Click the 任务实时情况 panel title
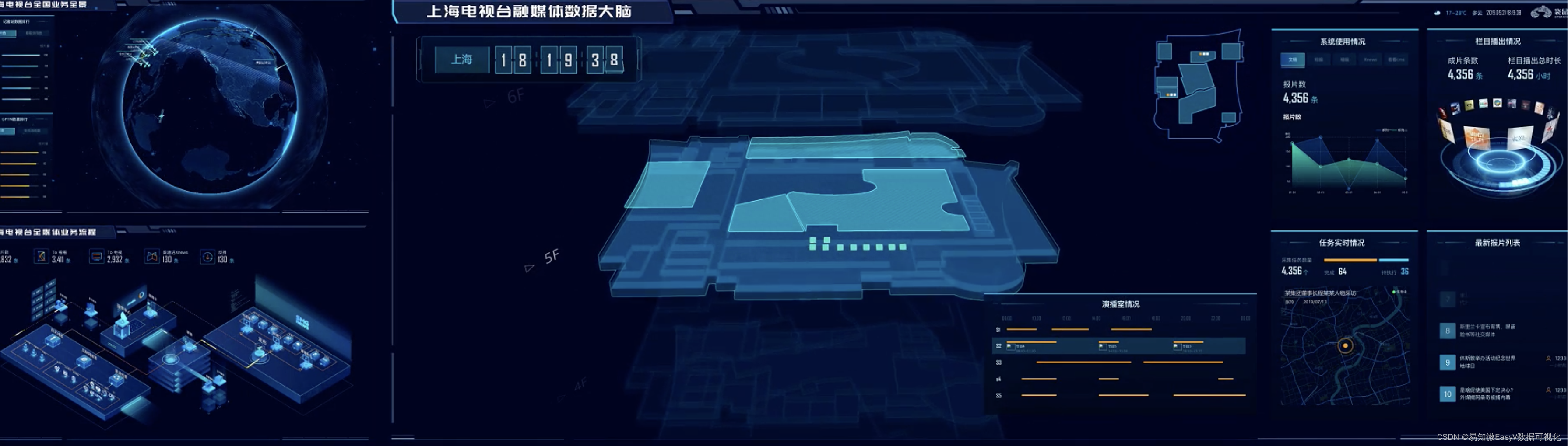Viewport: 1568px width, 446px height. click(1342, 242)
